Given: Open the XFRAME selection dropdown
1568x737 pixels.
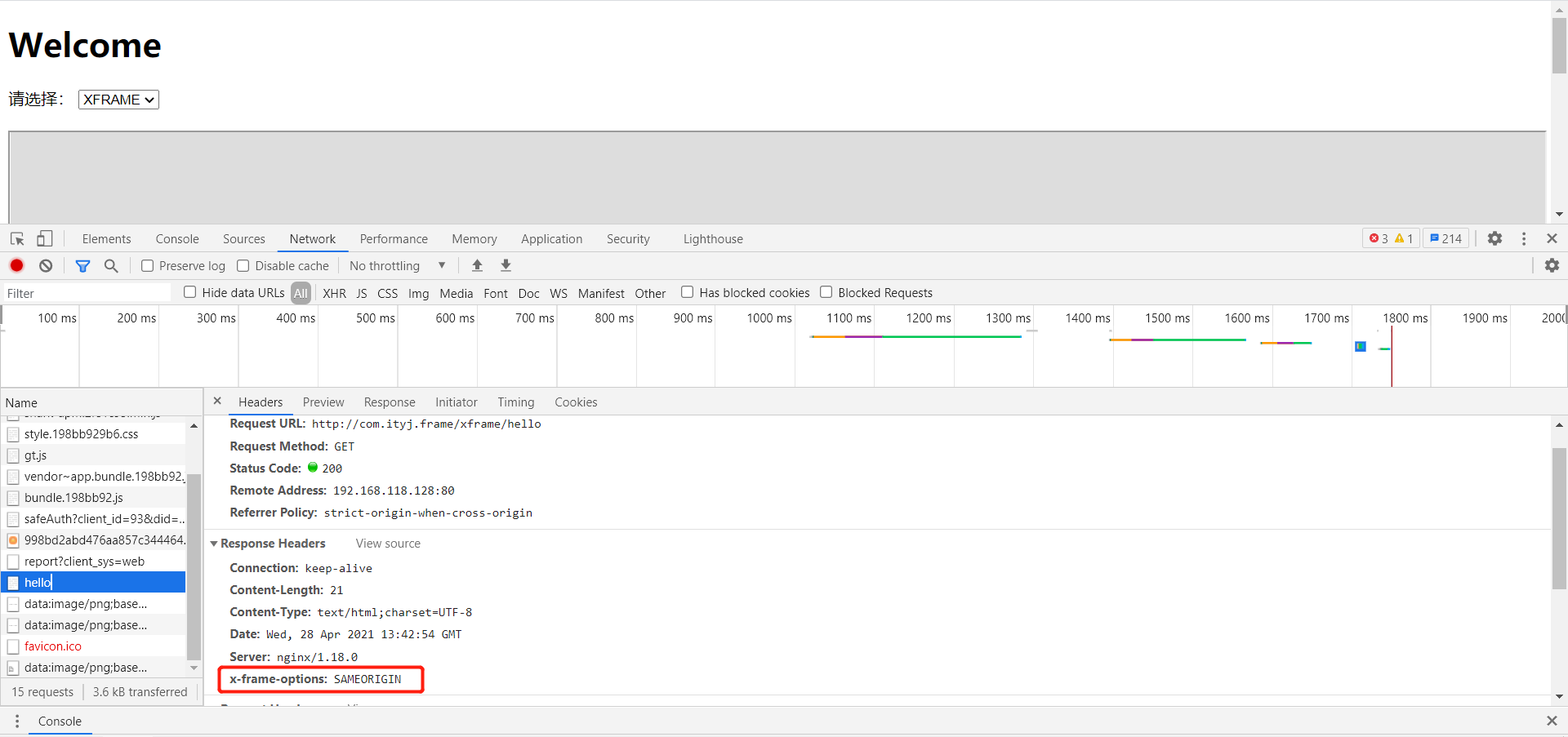Looking at the screenshot, I should coord(118,99).
